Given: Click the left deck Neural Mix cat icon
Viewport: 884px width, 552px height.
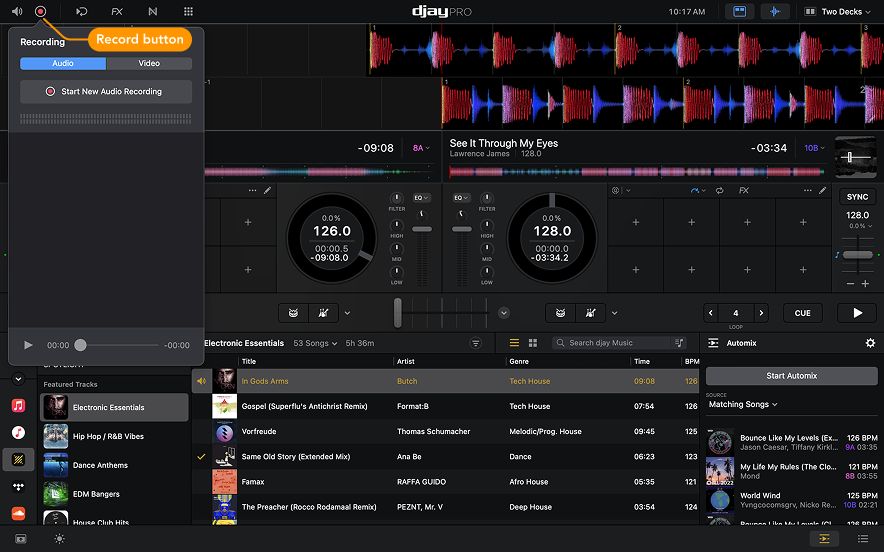Looking at the screenshot, I should tap(293, 313).
